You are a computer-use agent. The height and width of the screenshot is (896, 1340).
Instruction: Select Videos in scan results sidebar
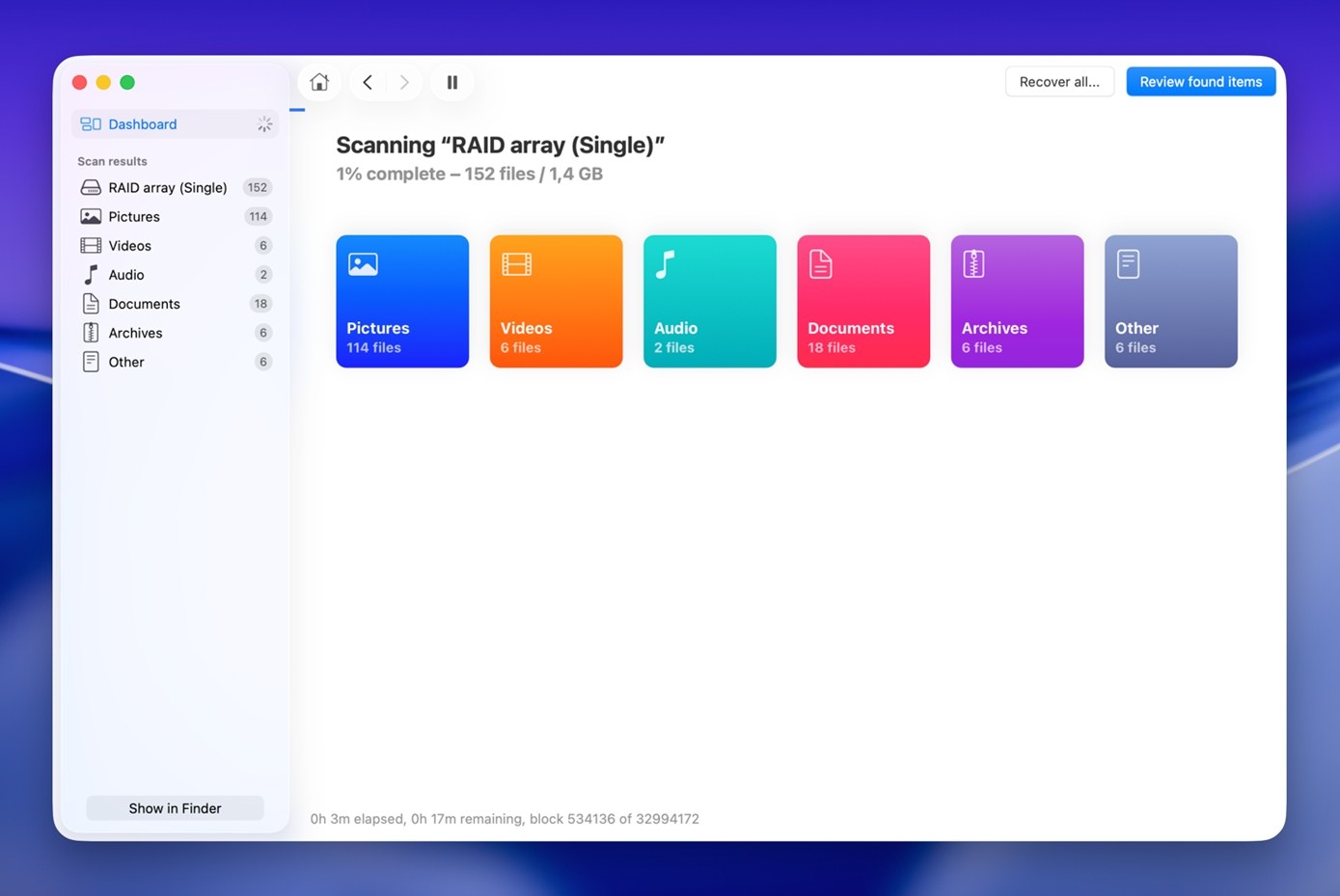(129, 246)
